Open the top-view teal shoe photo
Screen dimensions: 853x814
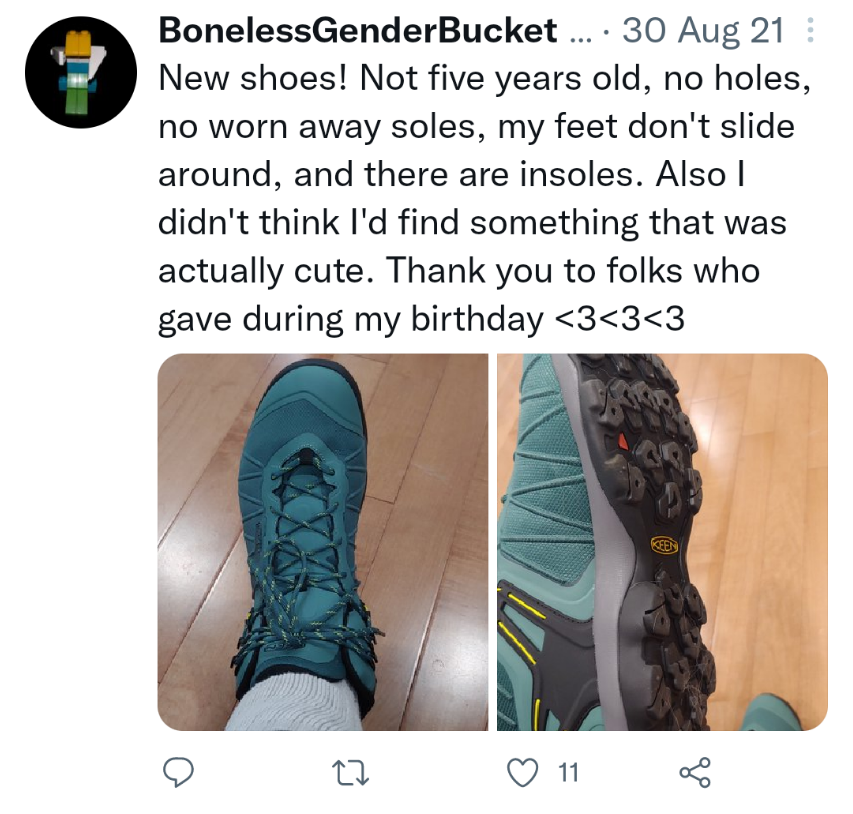coord(323,542)
